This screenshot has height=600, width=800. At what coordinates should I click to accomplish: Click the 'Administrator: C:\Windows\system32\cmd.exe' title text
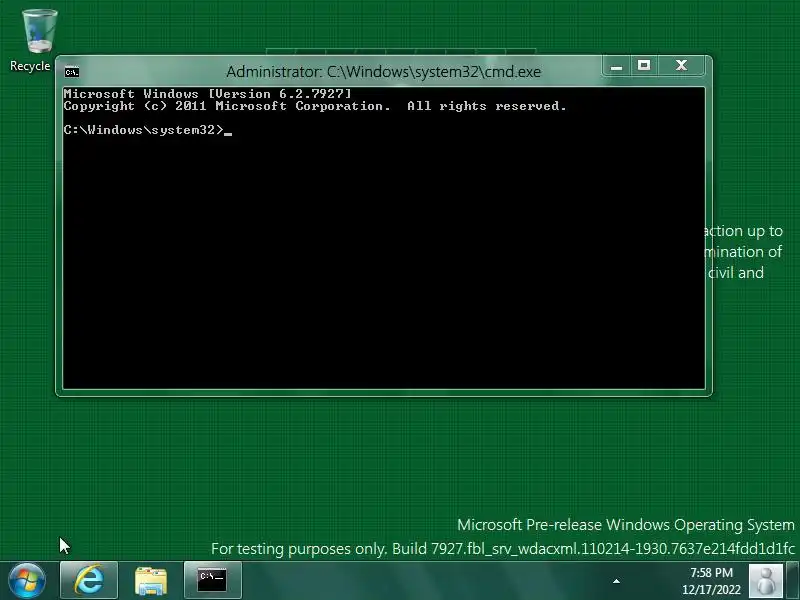(x=383, y=72)
